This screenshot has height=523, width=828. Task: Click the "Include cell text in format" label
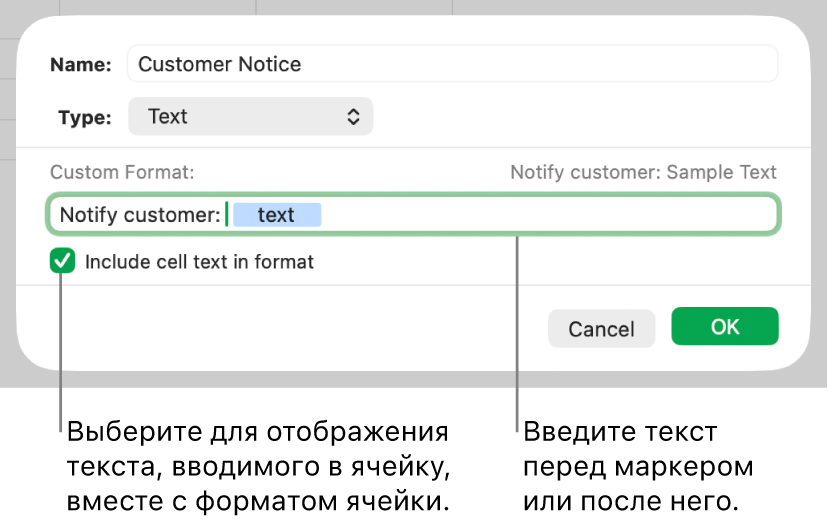pos(199,262)
